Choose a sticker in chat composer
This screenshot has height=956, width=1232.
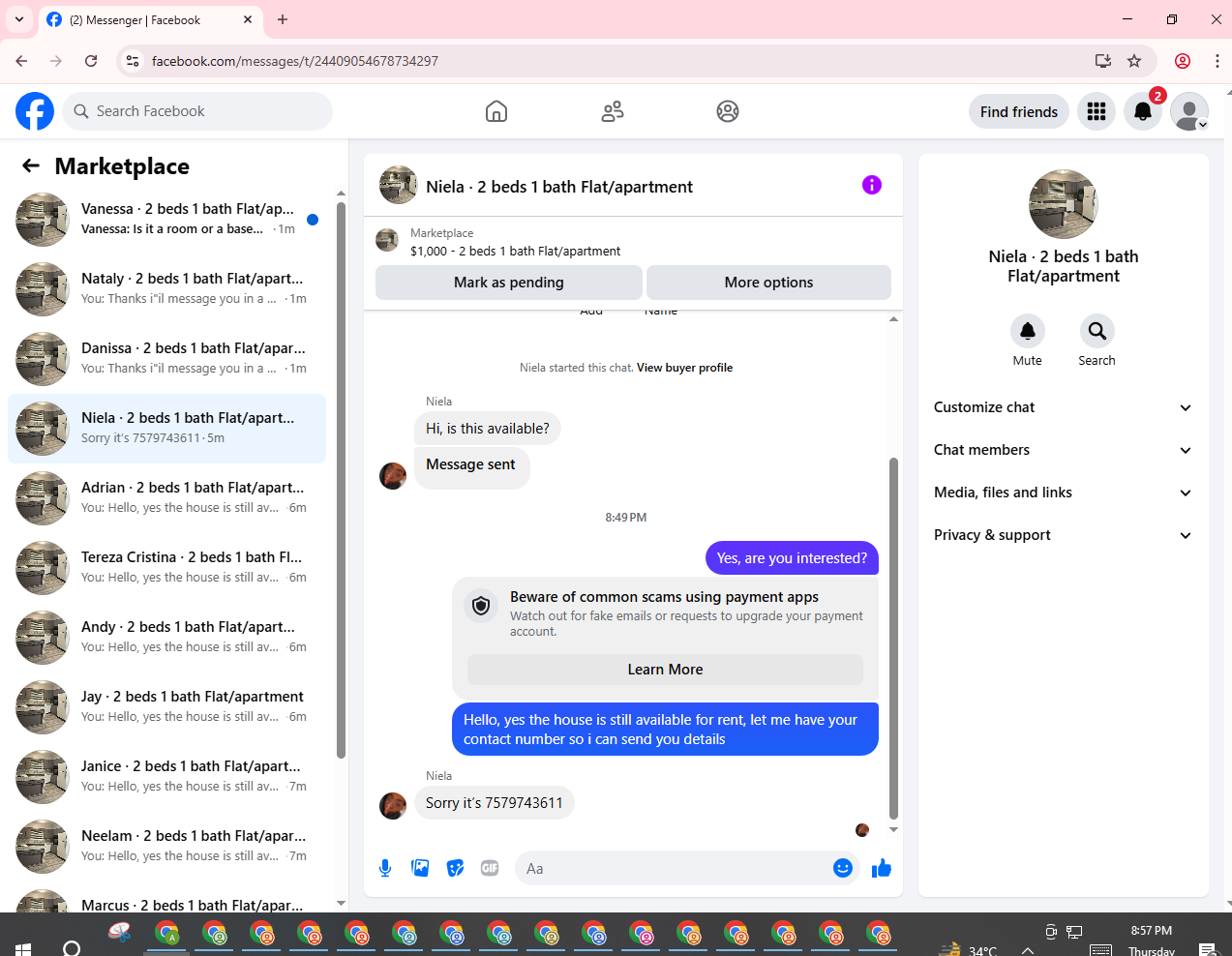click(x=455, y=868)
